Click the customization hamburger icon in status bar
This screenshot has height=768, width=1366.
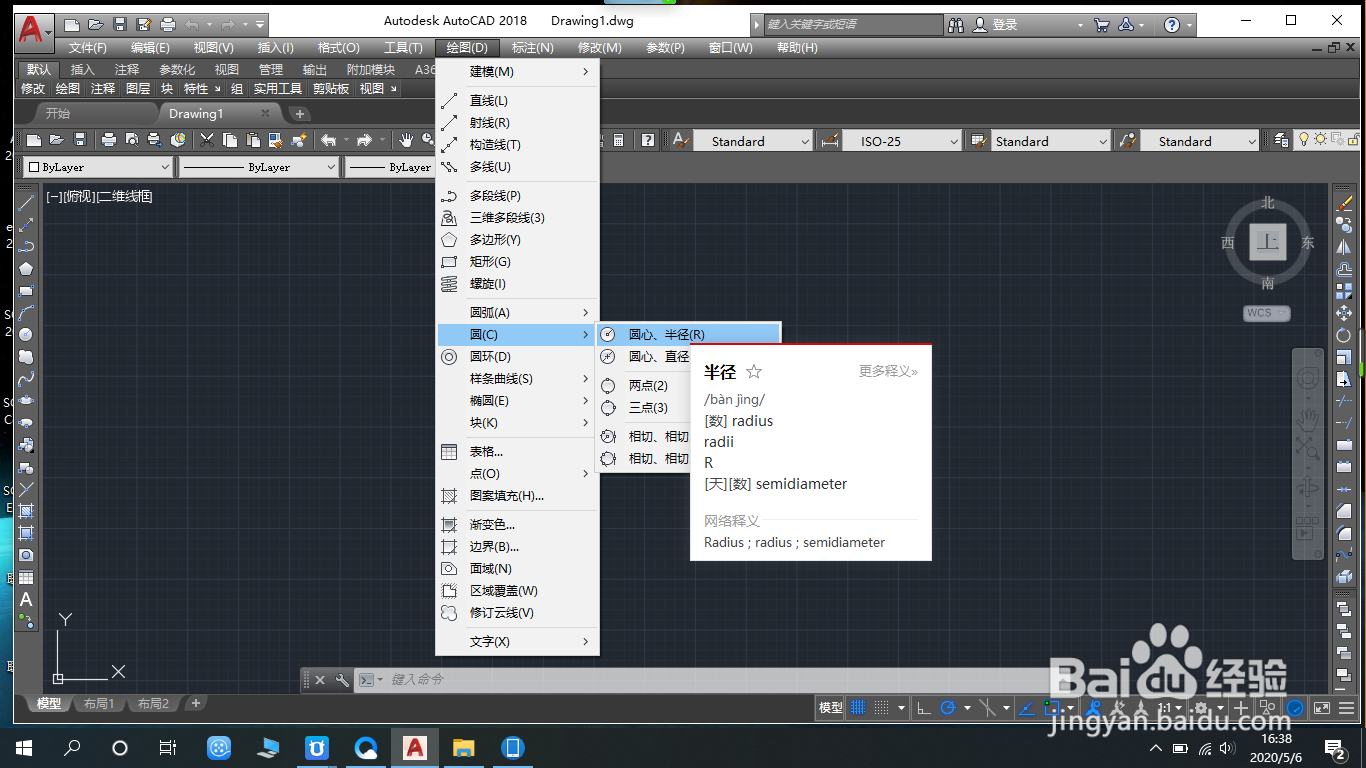(1347, 708)
